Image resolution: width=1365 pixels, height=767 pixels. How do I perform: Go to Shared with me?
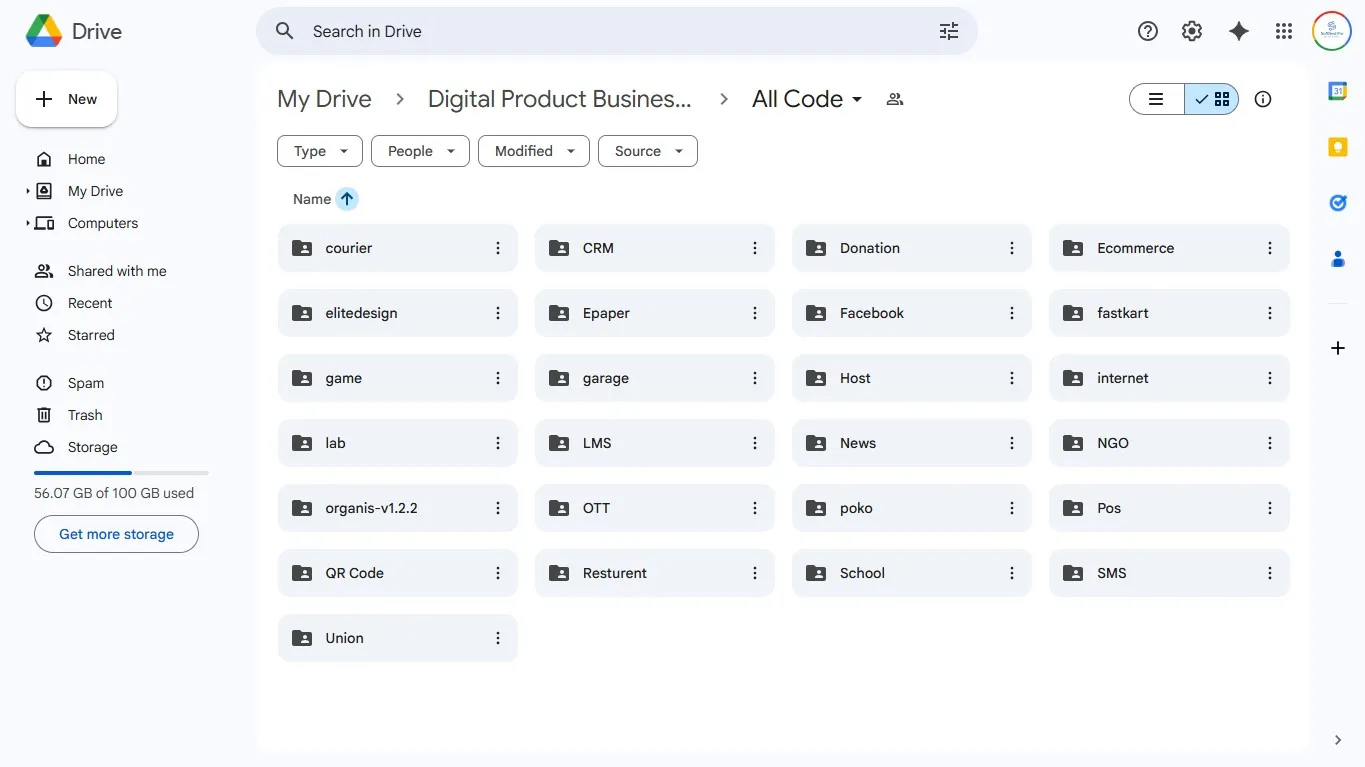[x=117, y=271]
